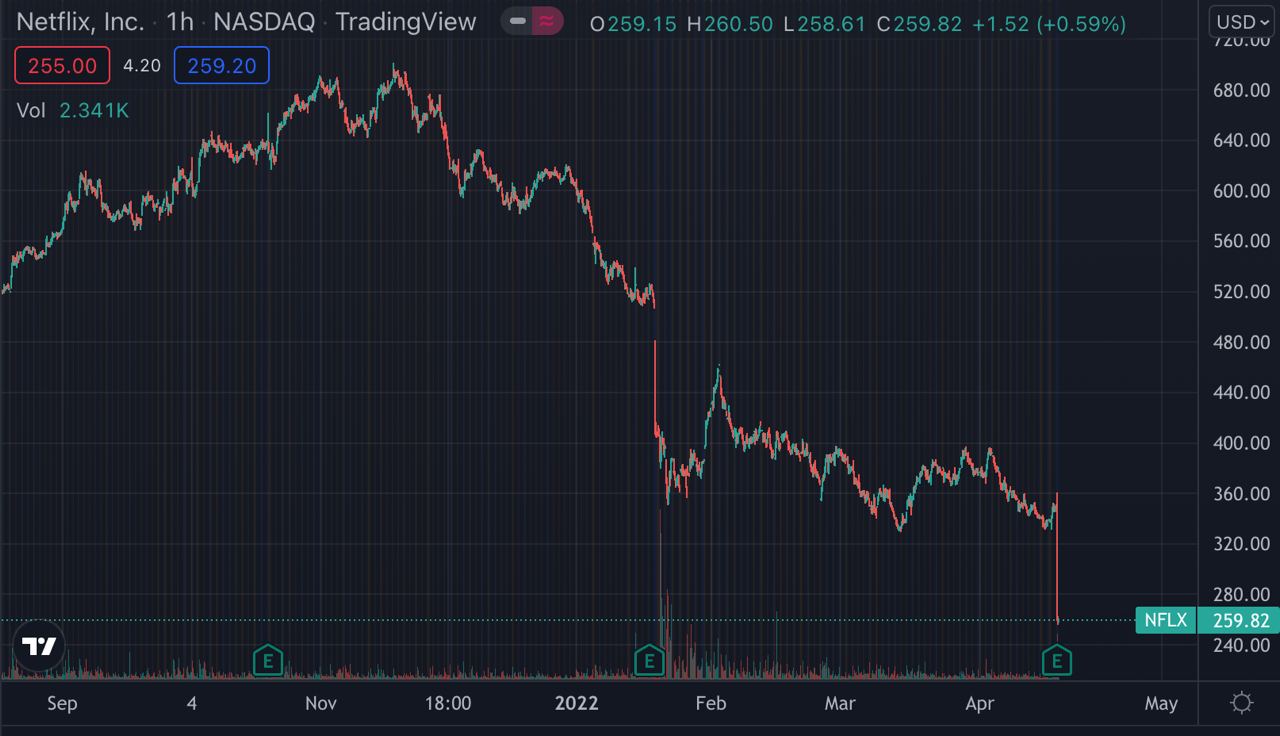Image resolution: width=1280 pixels, height=736 pixels.
Task: Click the 18:00 label on time axis
Action: pos(447,704)
